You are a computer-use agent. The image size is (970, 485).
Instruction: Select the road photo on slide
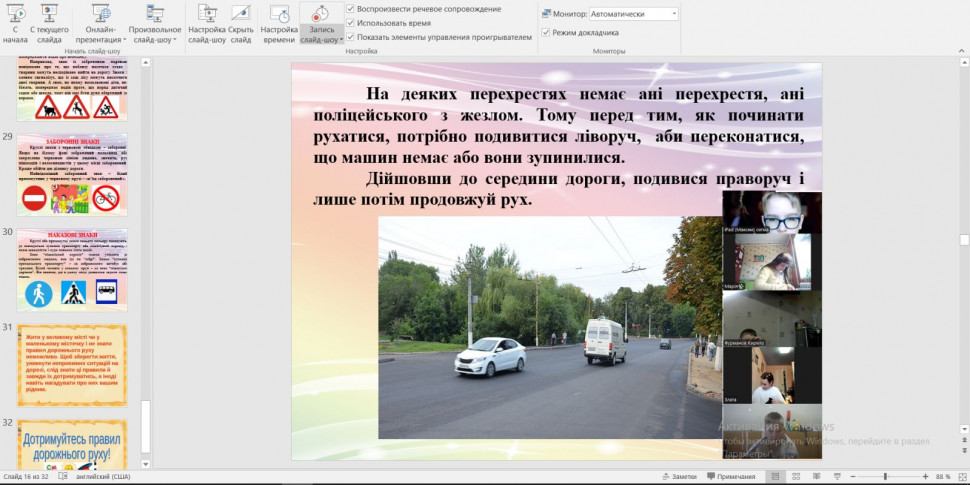click(x=550, y=327)
